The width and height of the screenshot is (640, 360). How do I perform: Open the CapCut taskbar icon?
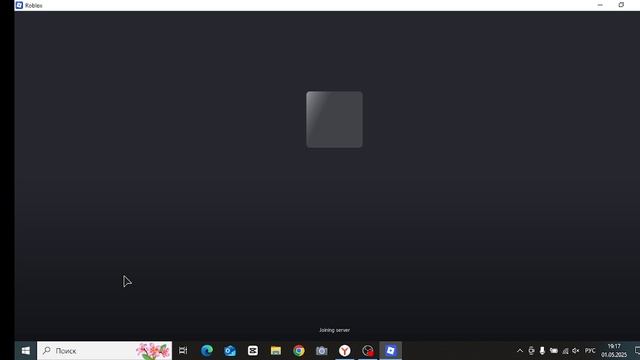[253, 351]
